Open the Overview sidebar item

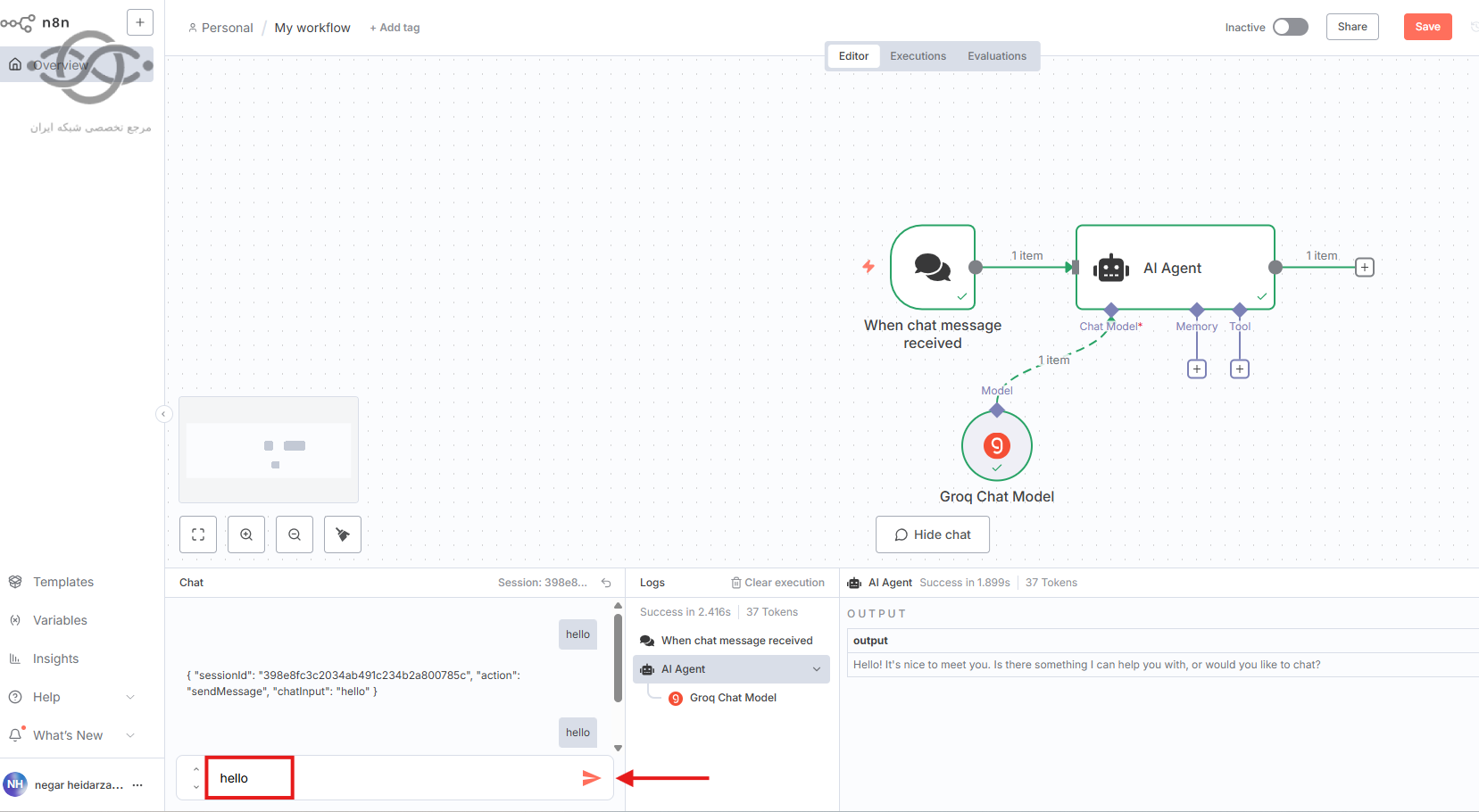[x=77, y=64]
